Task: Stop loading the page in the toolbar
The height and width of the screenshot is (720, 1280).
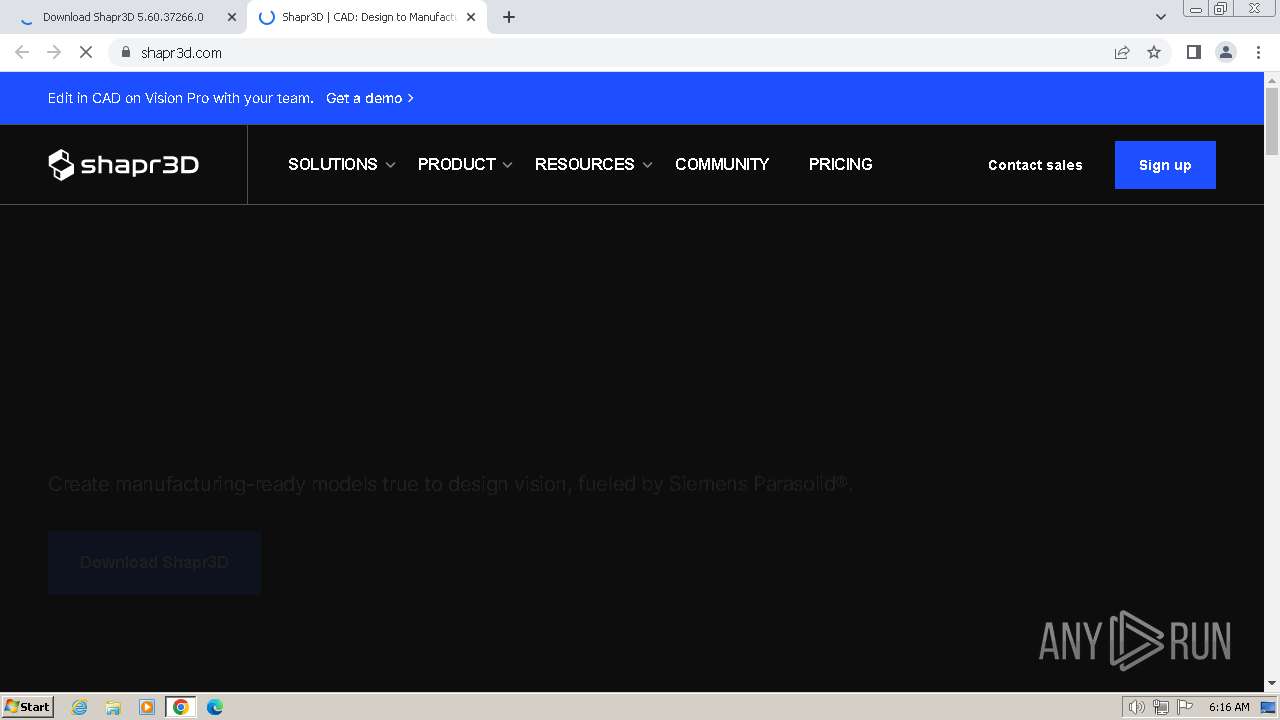Action: (86, 52)
